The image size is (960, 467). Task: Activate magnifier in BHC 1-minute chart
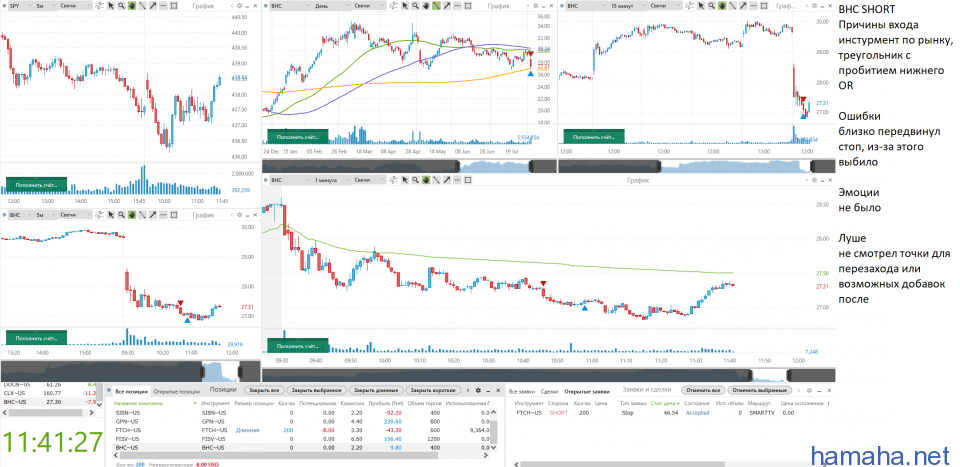tap(415, 180)
